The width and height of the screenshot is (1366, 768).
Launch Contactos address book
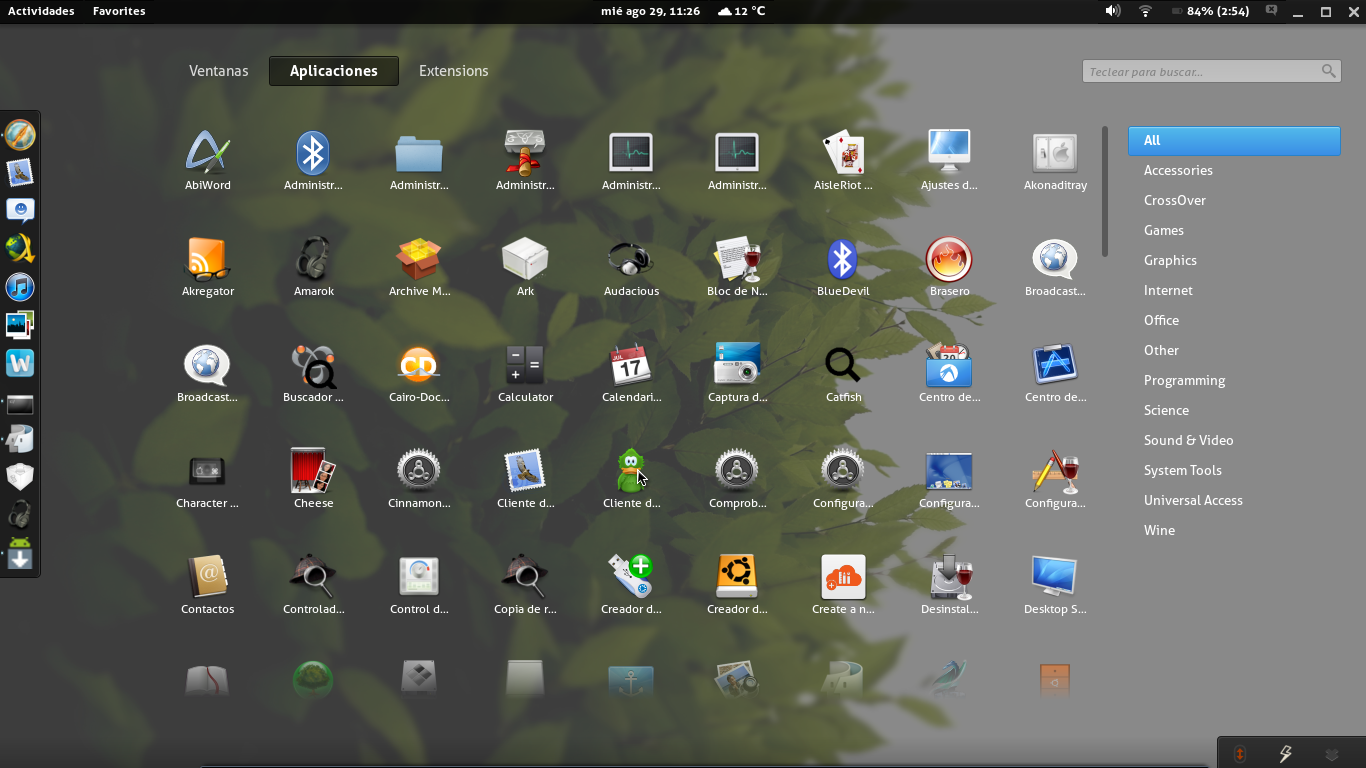[x=208, y=584]
